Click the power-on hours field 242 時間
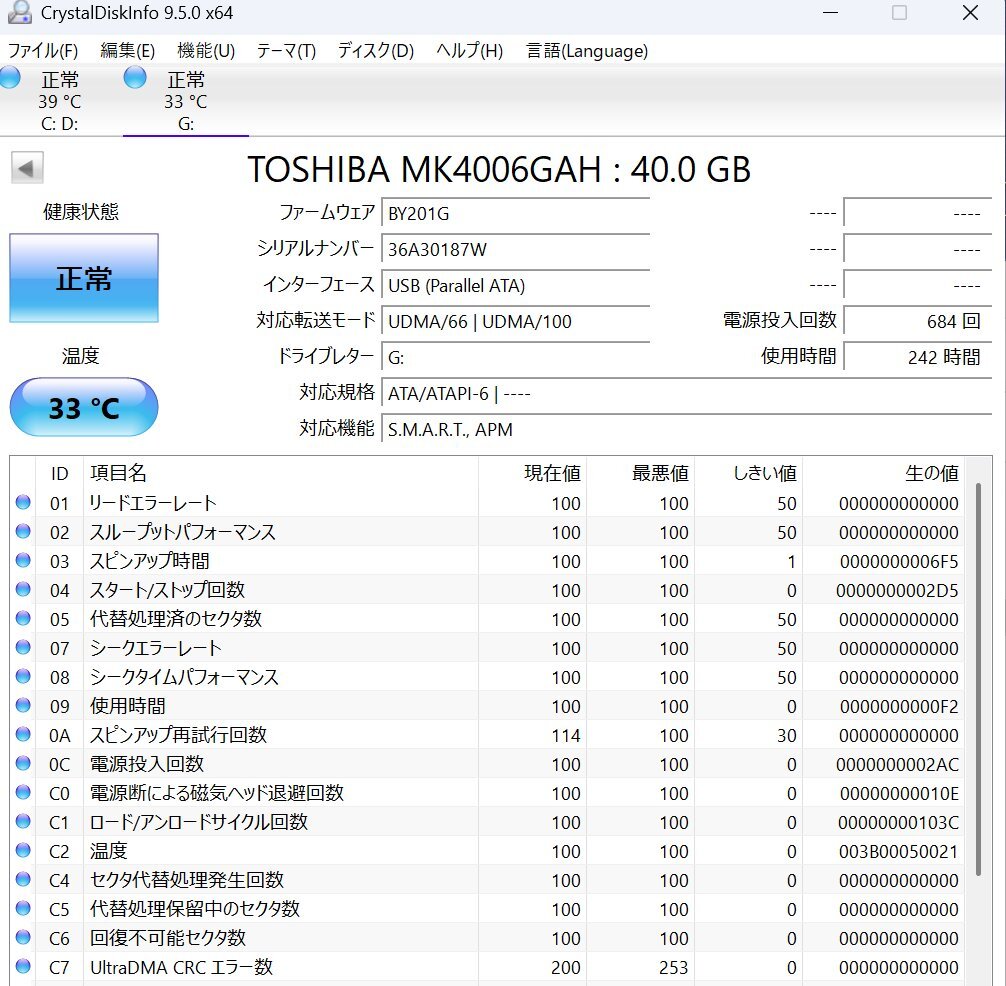The image size is (1006, 986). 917,357
